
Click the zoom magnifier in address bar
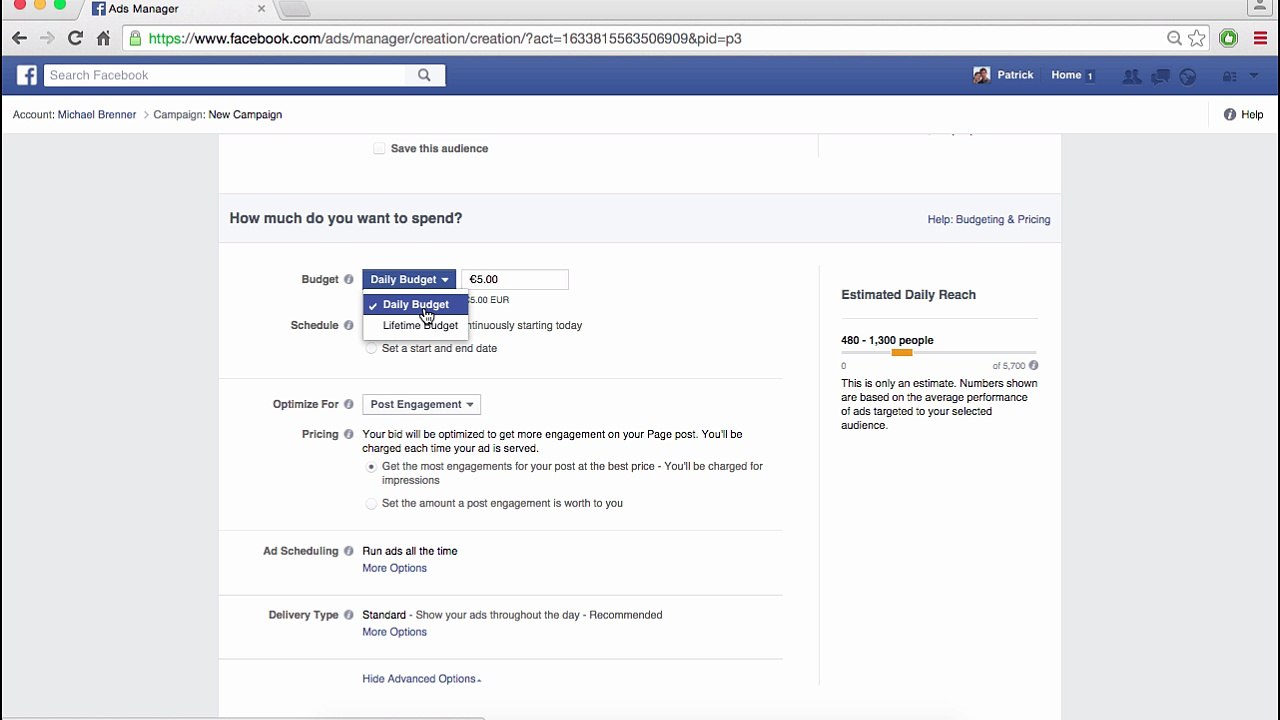[1174, 38]
